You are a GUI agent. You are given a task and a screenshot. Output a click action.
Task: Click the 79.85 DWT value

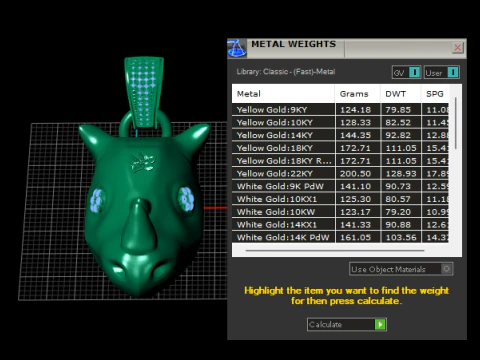(x=398, y=110)
